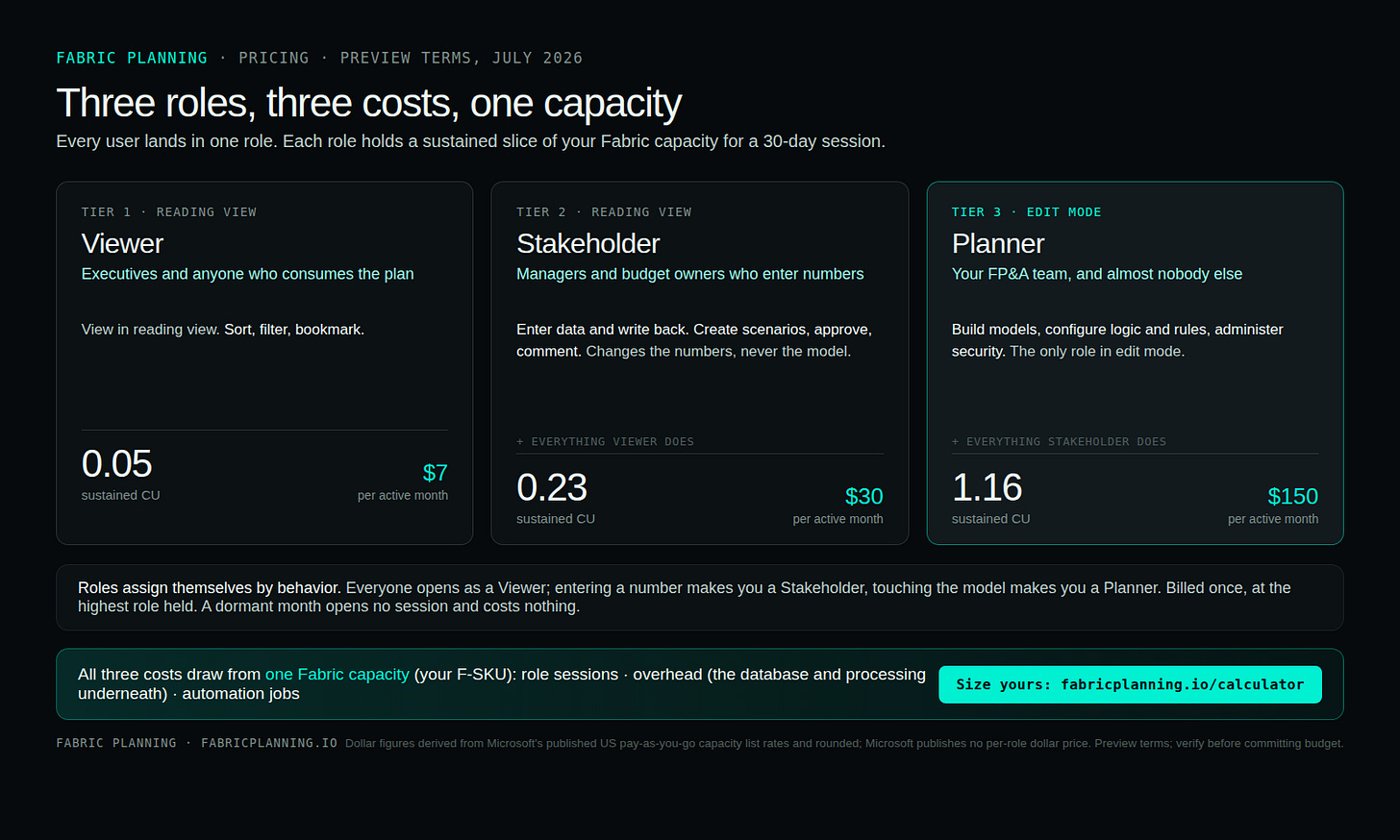The image size is (1400, 840).
Task: Click FABRICPLANNING.IO in the footer
Action: point(269,743)
